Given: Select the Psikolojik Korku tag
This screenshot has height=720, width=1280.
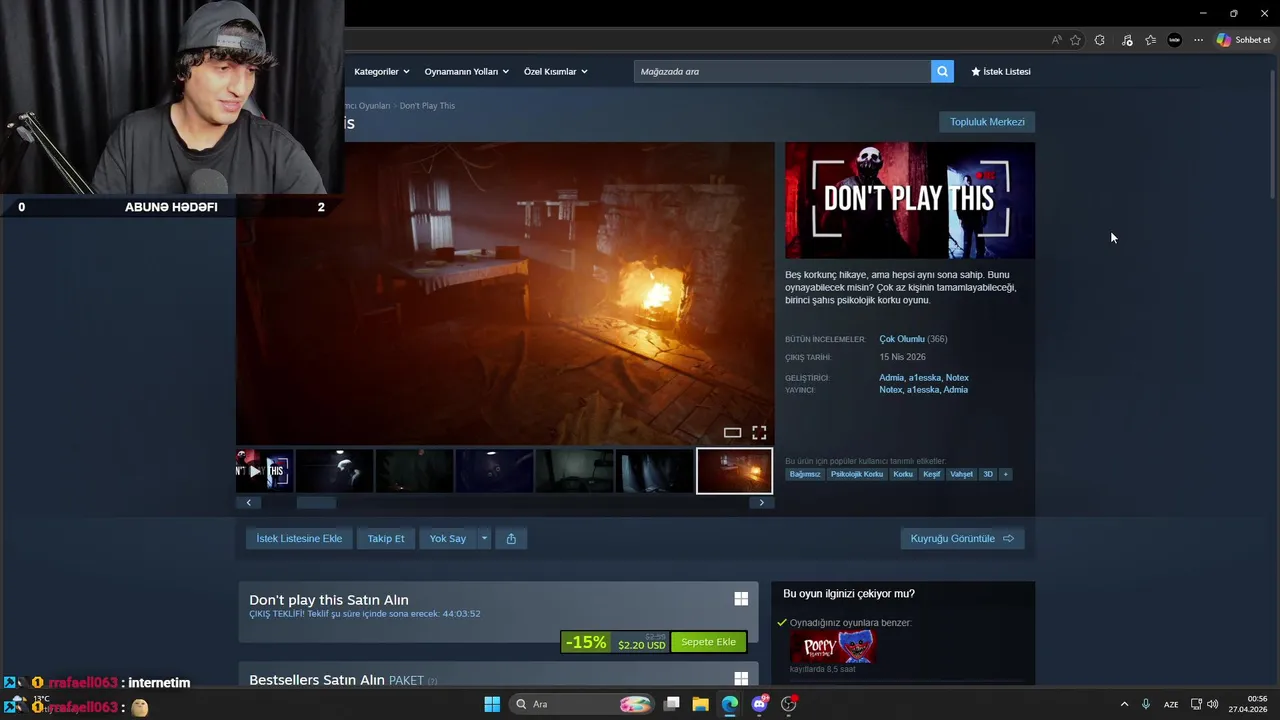Looking at the screenshot, I should (857, 474).
